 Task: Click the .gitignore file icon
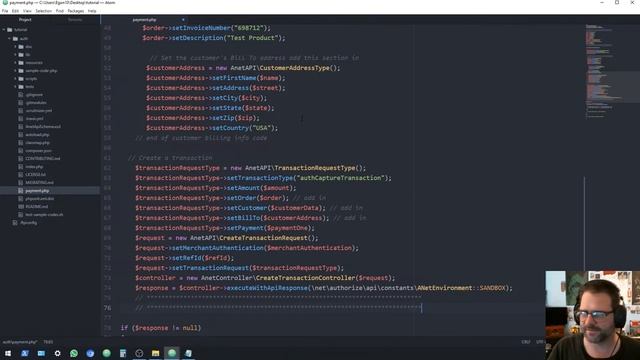(x=21, y=95)
